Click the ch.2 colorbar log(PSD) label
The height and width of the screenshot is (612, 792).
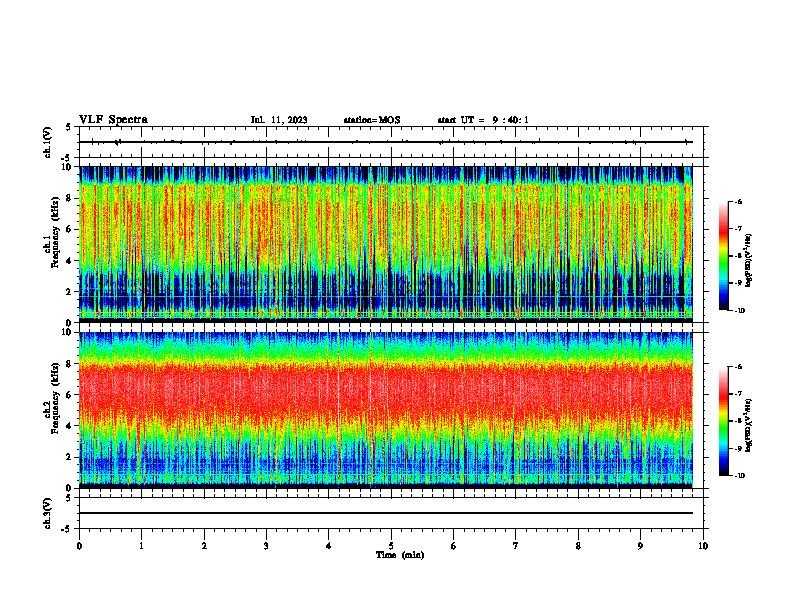749,425
